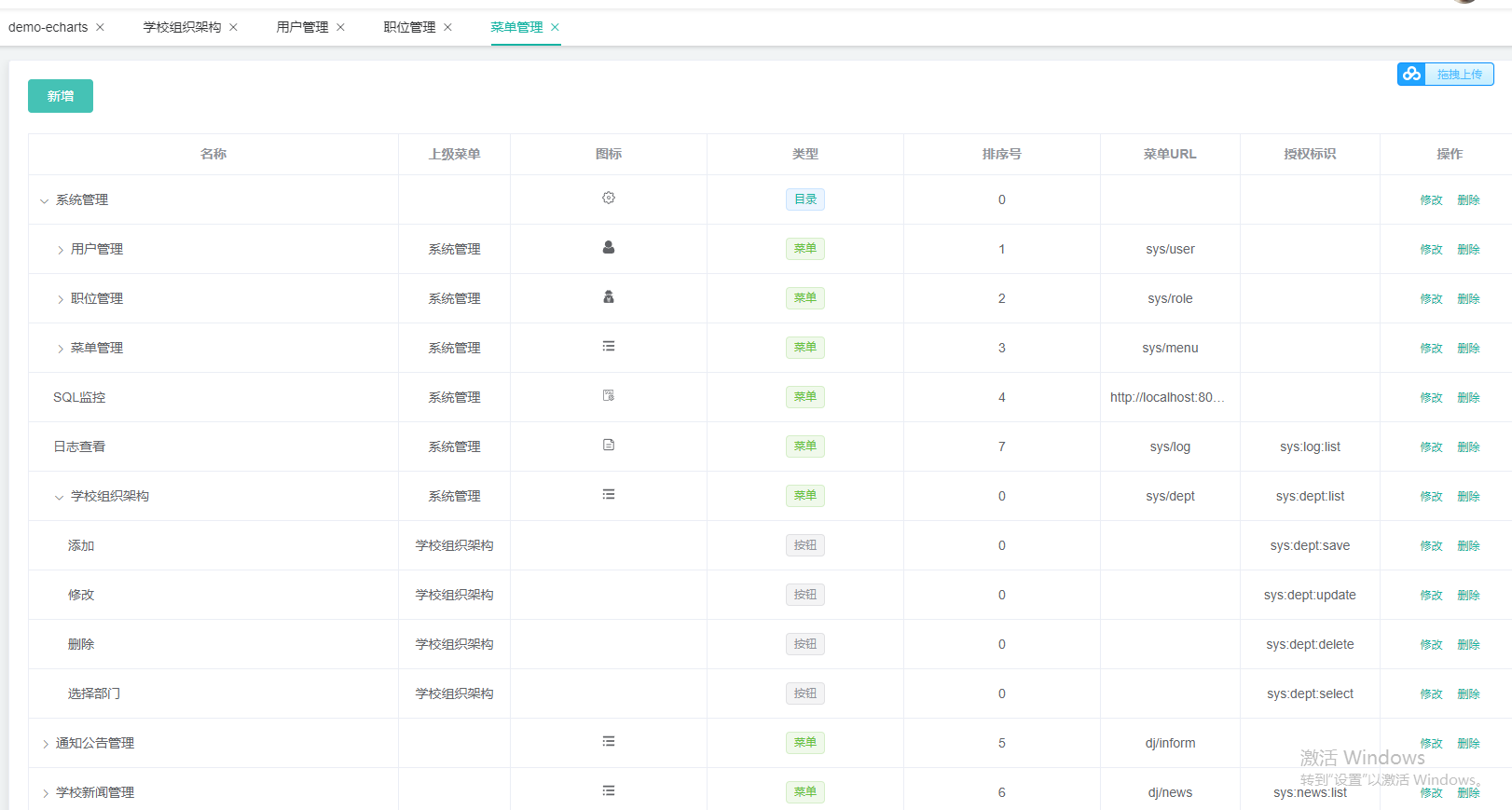
Task: Click the monitor icon in SQL监控 row
Action: (x=609, y=395)
